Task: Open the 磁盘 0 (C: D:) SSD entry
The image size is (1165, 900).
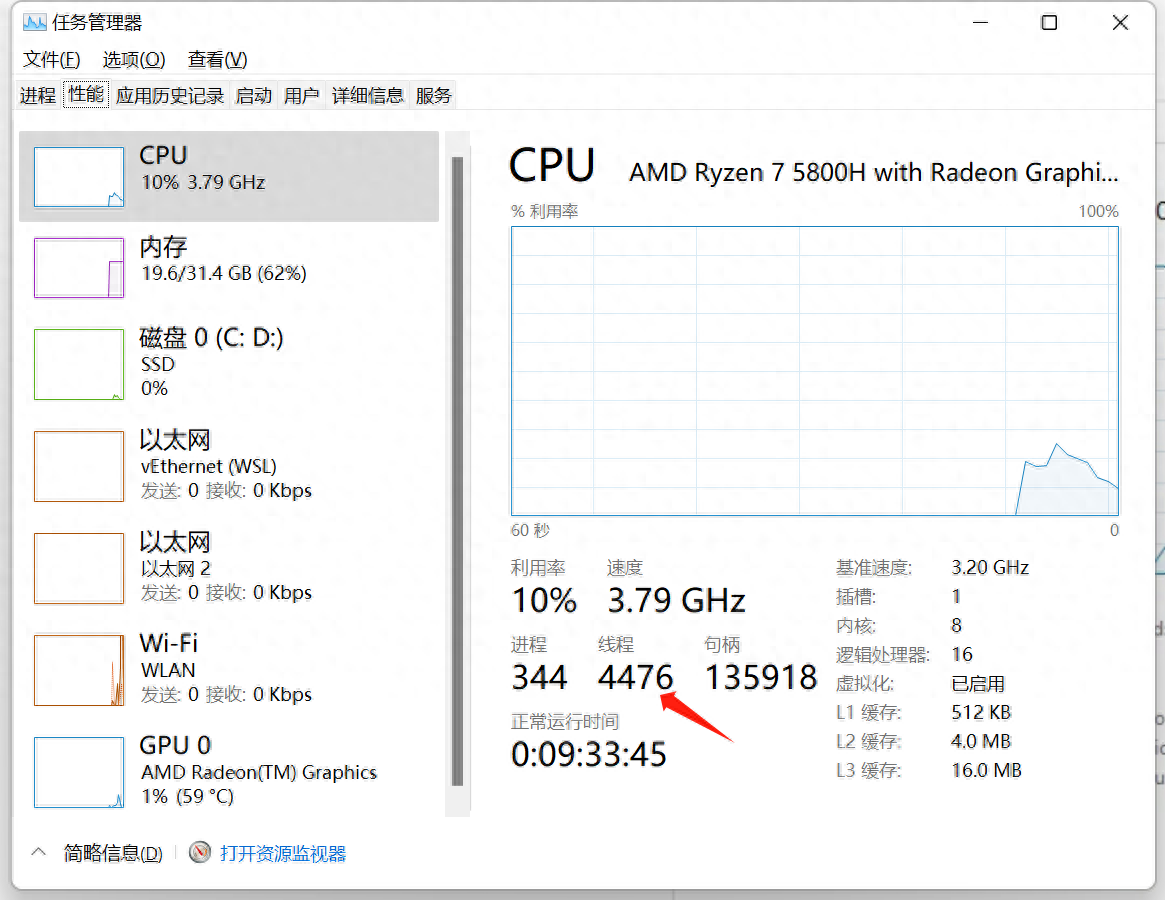Action: [x=229, y=364]
